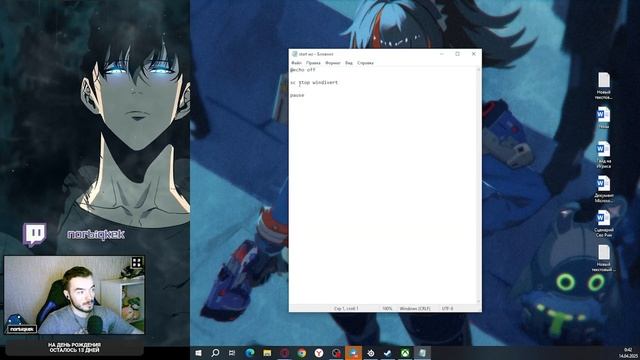Place cursor on the '@echo off' line
The image size is (640, 360).
302,70
